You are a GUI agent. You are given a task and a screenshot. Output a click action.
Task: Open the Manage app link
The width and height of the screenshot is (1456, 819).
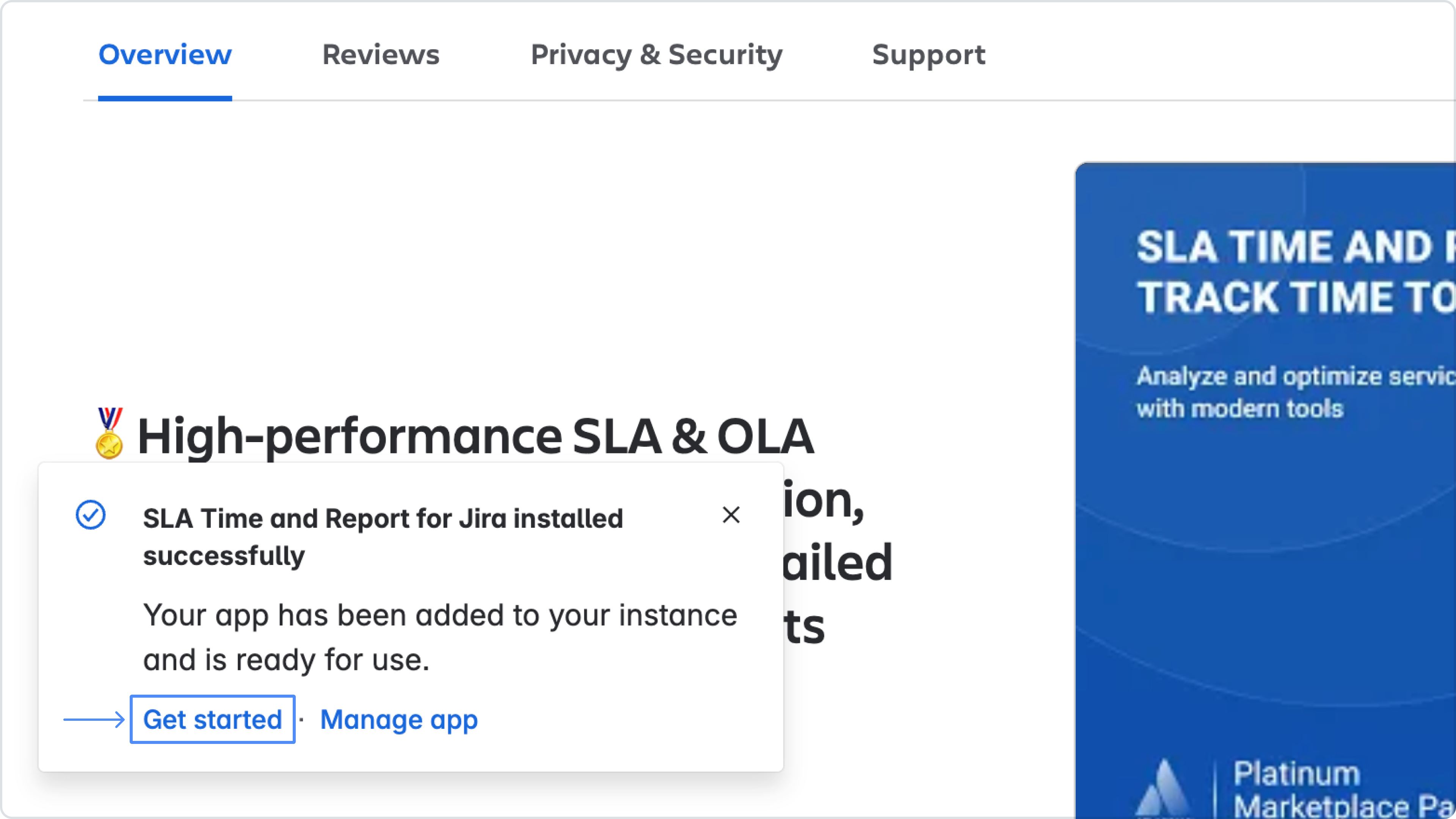click(x=399, y=720)
